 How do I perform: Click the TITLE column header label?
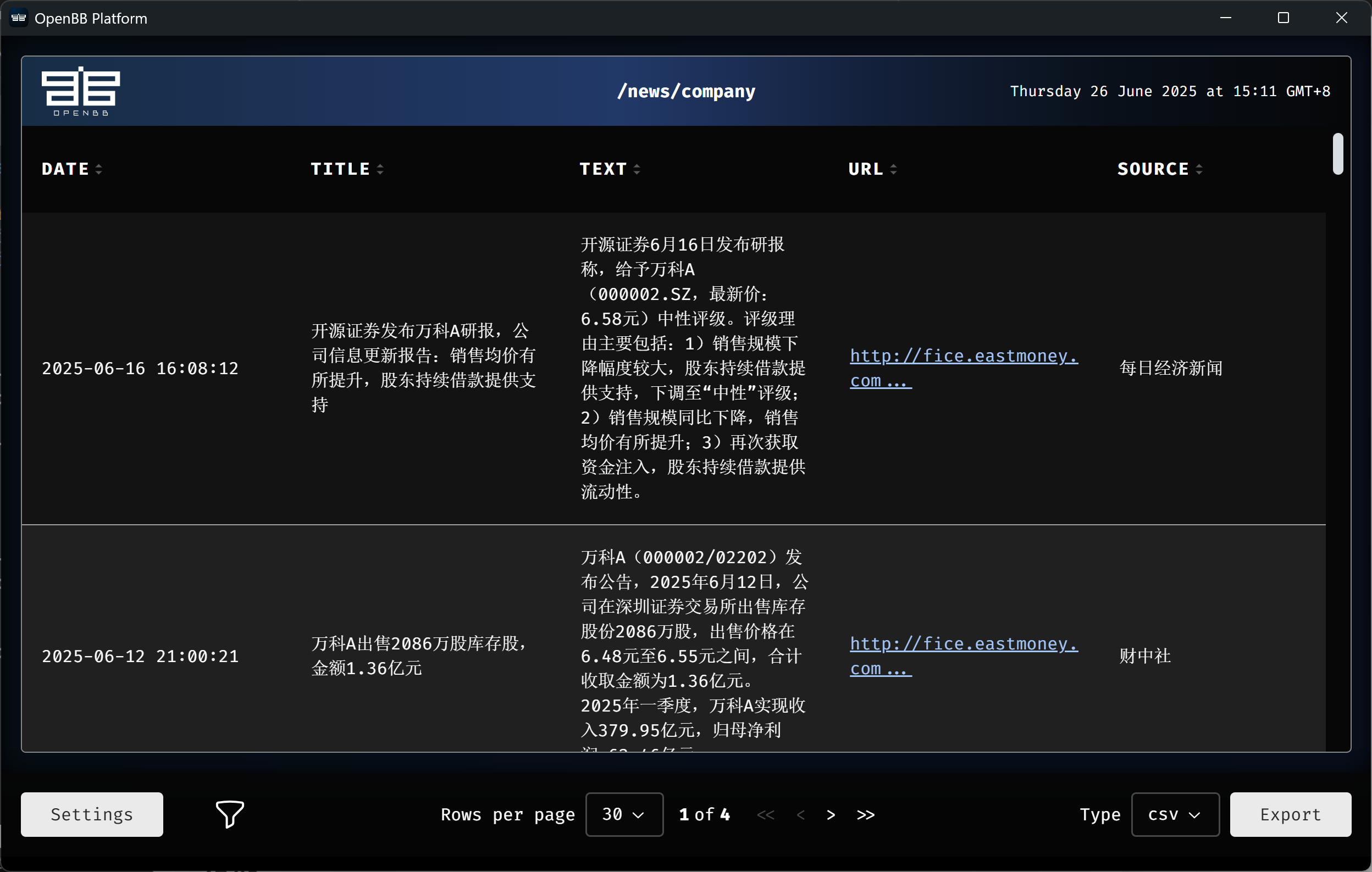coord(340,169)
